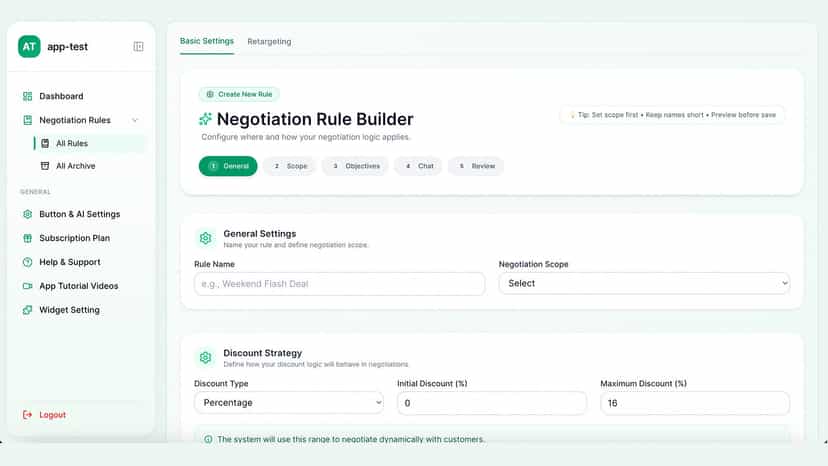Go to step 2 Scope
828x466 pixels.
pos(290,166)
